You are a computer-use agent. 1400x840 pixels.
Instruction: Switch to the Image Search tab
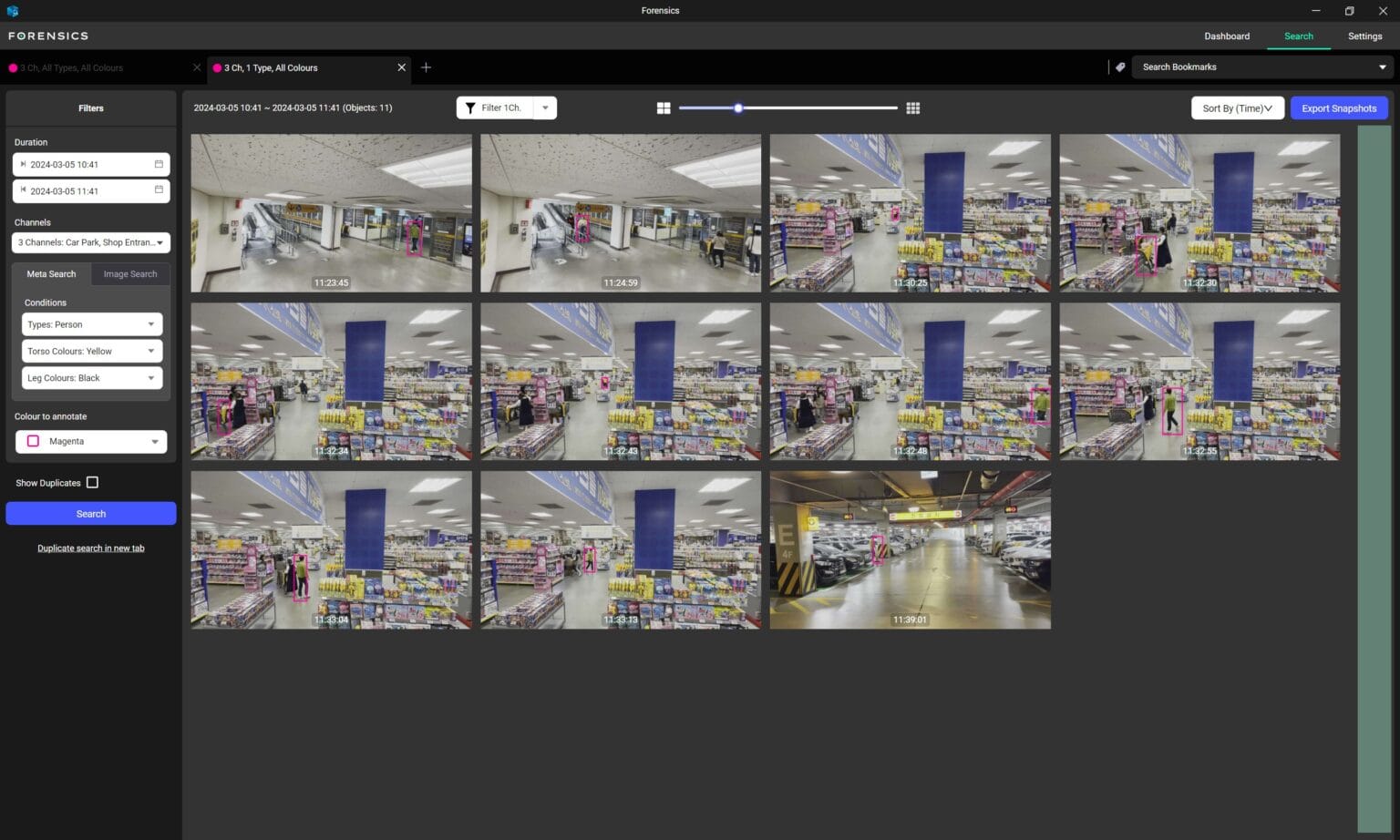coord(130,273)
